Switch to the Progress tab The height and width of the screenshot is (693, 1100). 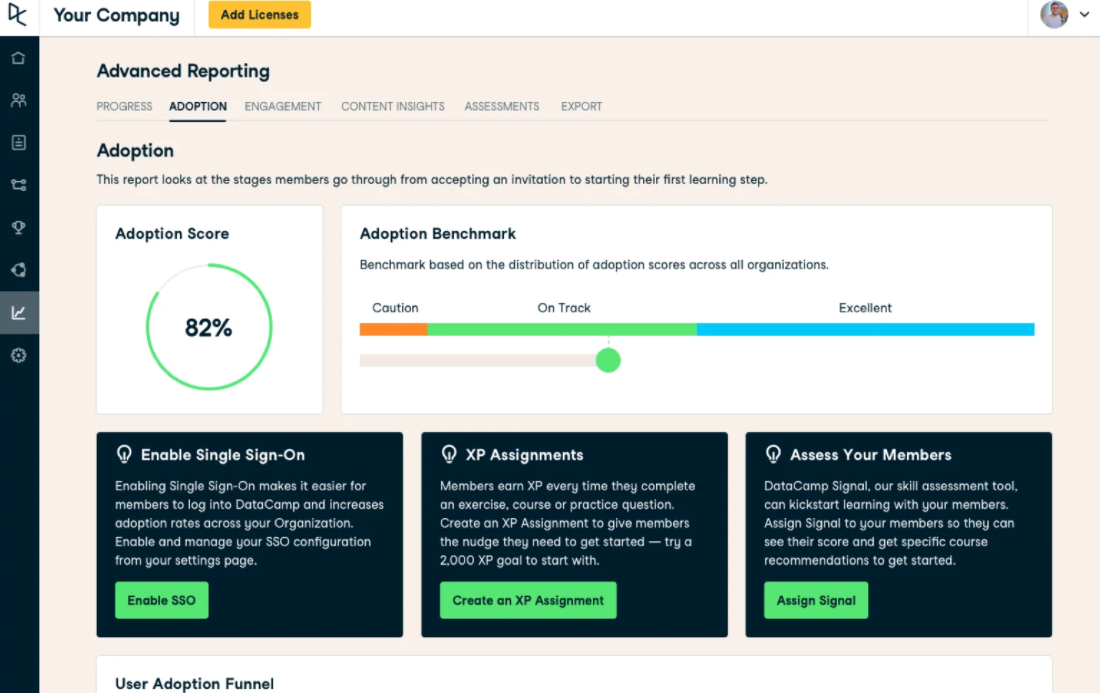[x=124, y=107]
